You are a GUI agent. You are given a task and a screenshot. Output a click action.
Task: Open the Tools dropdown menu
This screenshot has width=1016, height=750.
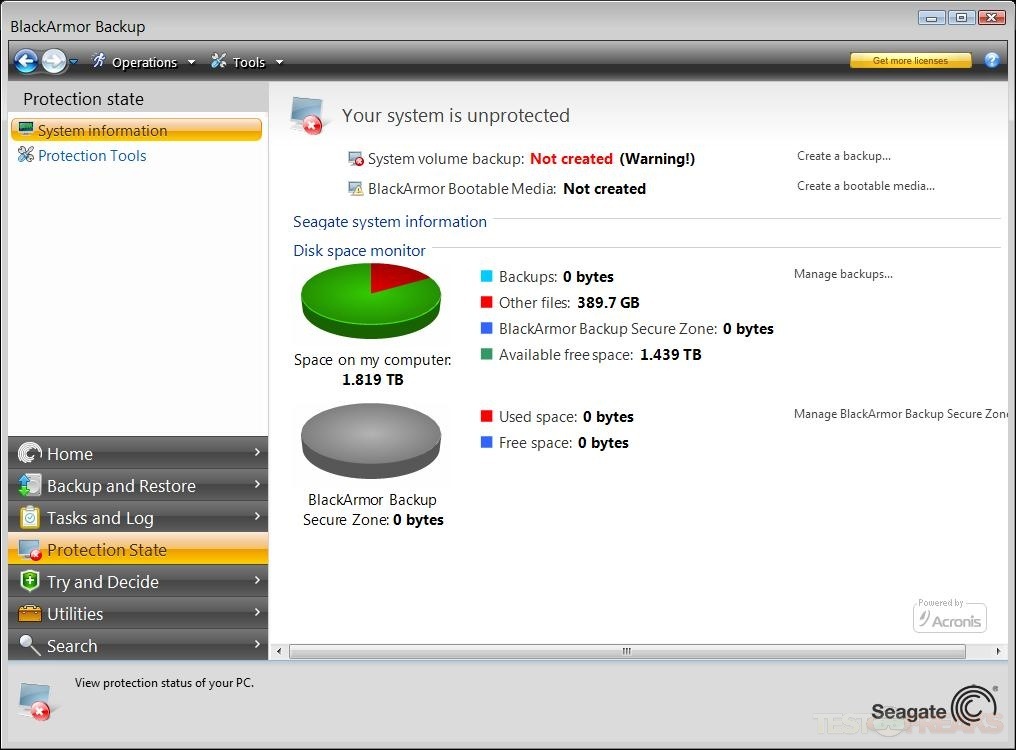(x=247, y=62)
